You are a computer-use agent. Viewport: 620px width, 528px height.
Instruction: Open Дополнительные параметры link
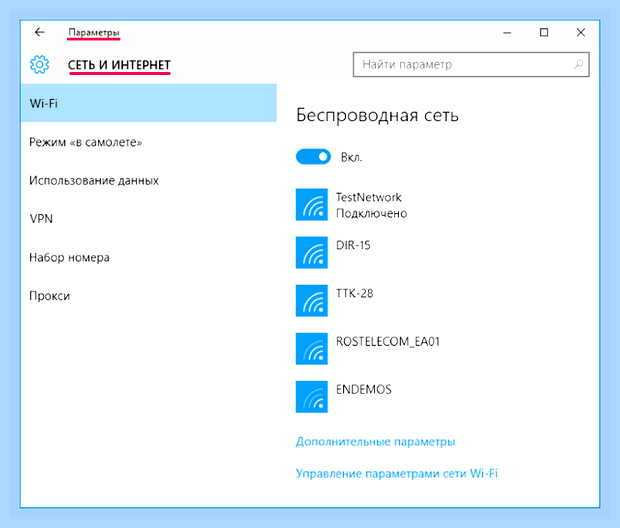point(375,441)
